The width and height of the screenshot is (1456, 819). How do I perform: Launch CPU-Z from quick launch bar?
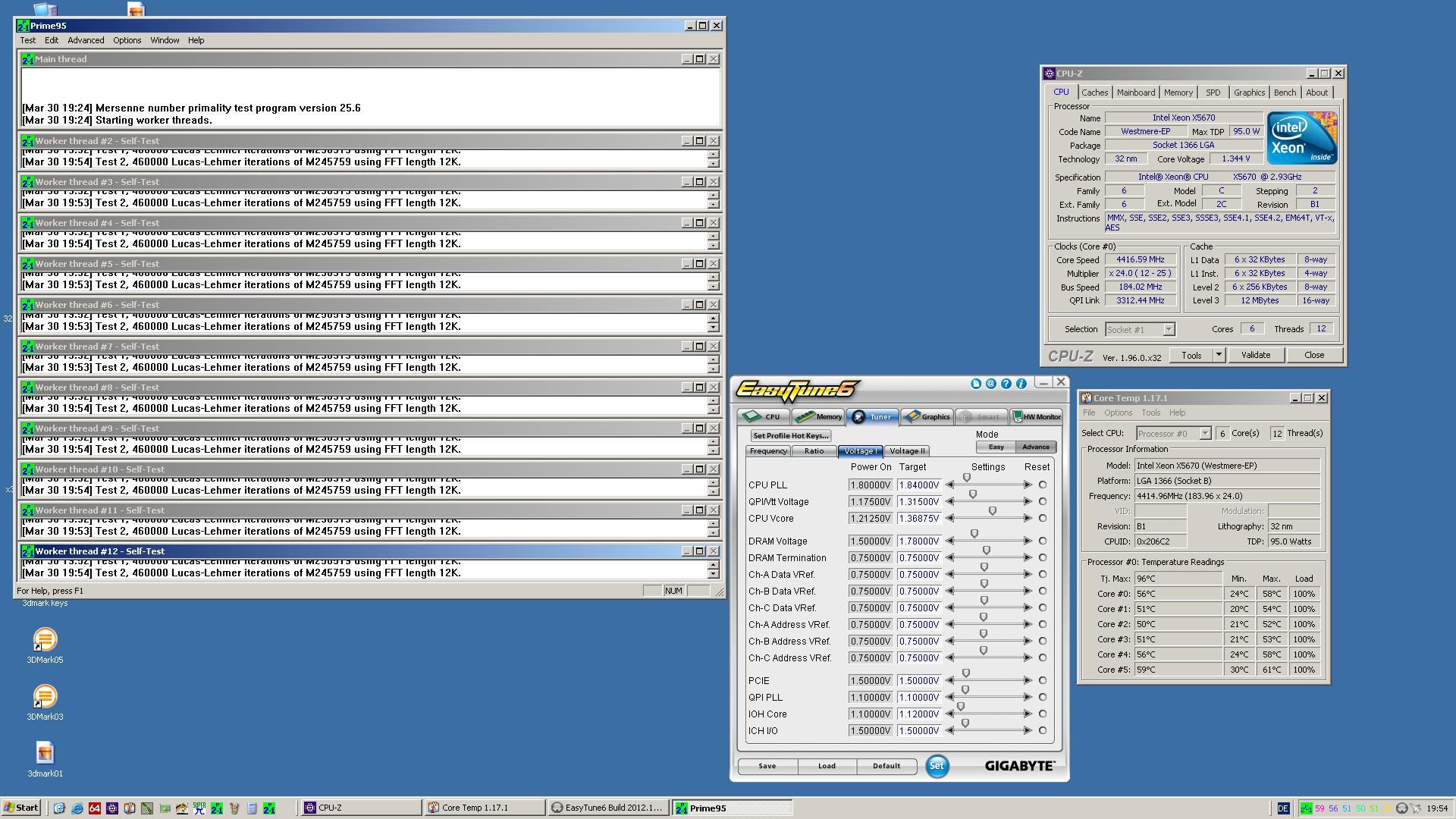click(x=111, y=808)
